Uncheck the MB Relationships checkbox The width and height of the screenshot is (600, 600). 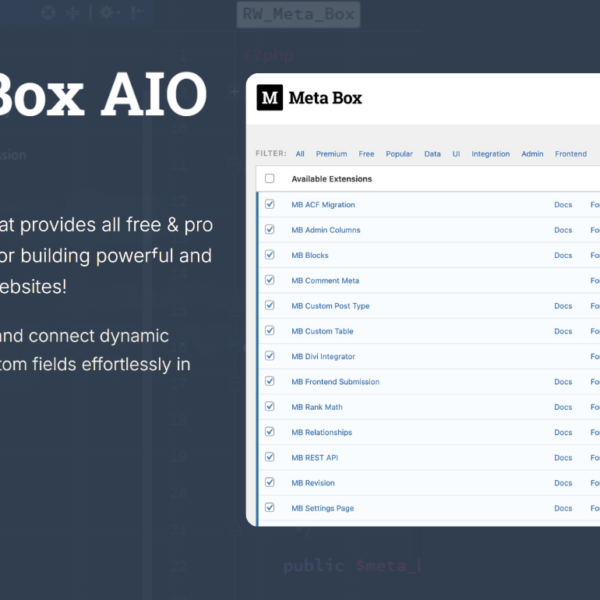(x=269, y=431)
